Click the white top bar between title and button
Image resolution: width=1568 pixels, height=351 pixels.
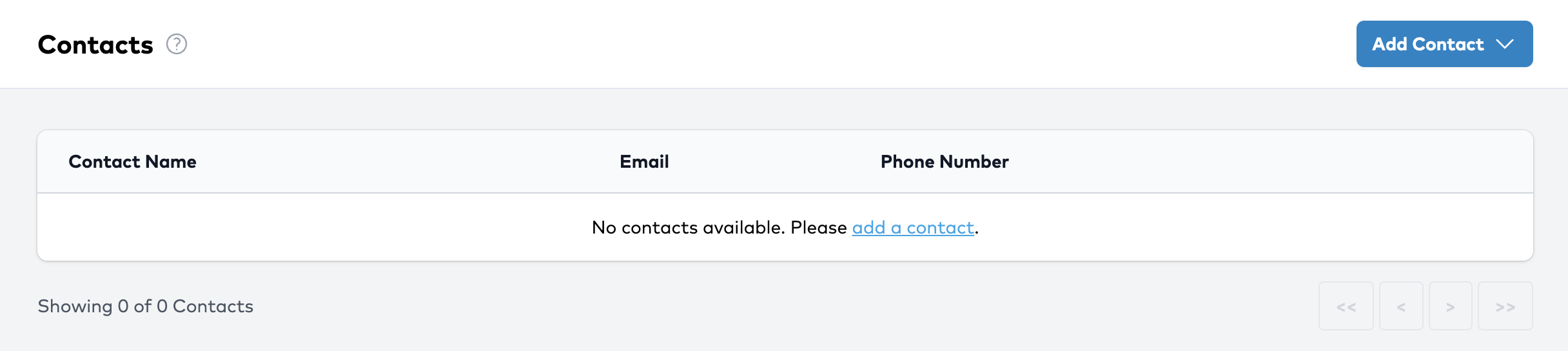tap(774, 44)
